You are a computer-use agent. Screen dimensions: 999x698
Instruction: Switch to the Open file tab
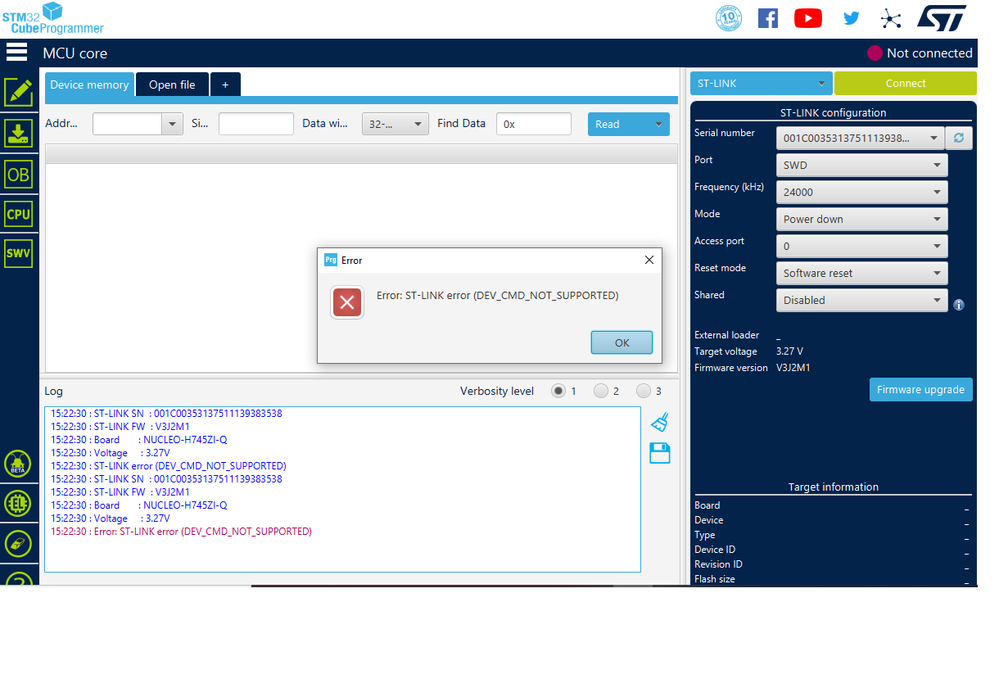click(172, 85)
